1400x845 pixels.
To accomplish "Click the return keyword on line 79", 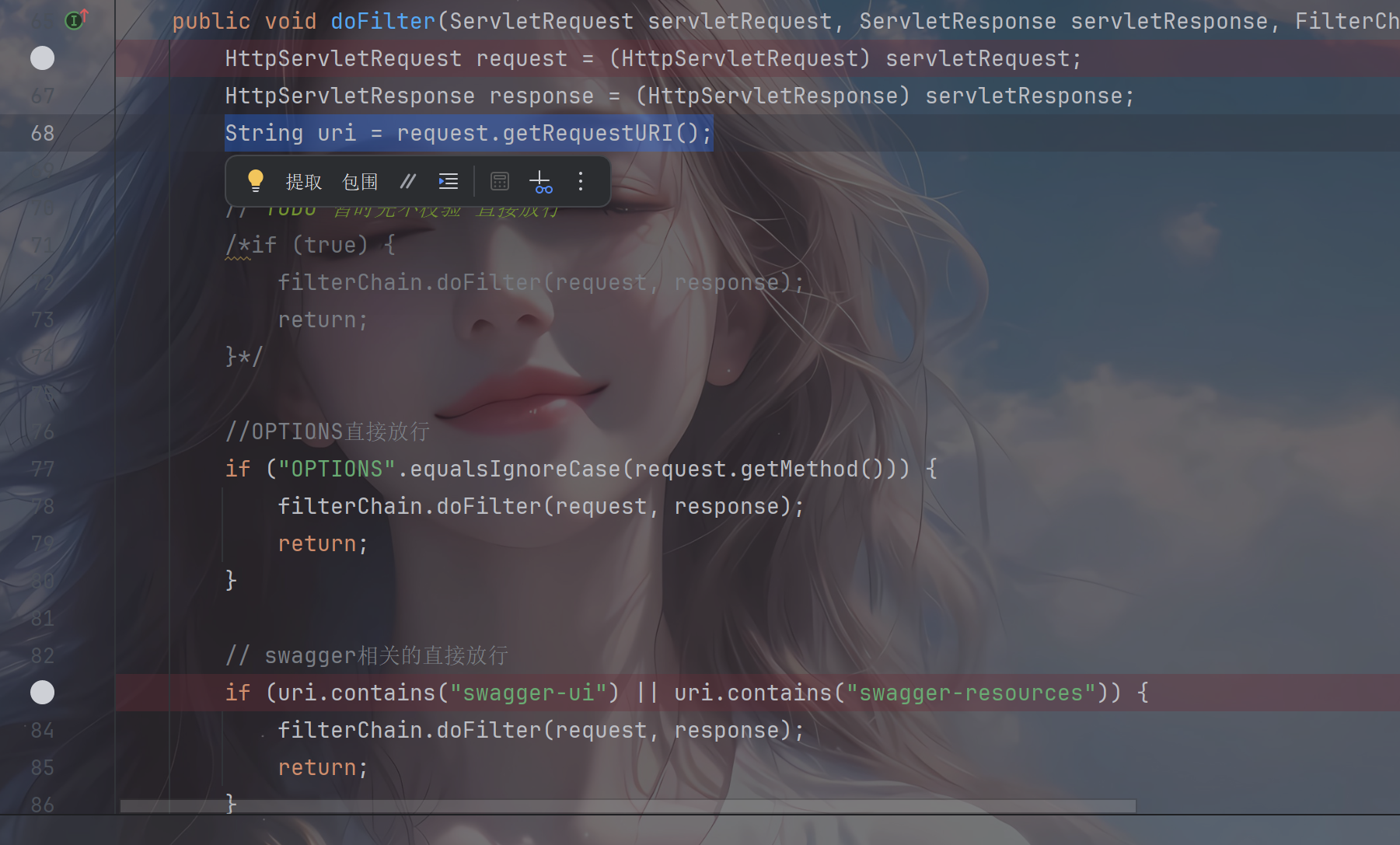I will click(x=317, y=543).
